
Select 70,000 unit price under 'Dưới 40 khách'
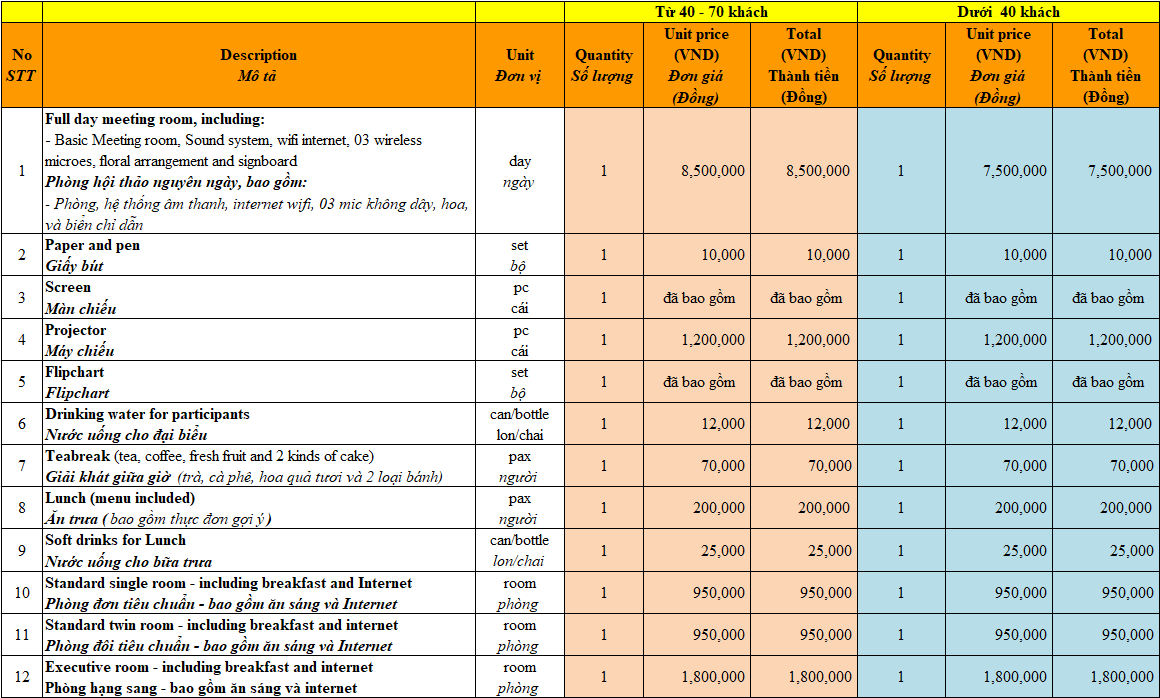pos(999,466)
